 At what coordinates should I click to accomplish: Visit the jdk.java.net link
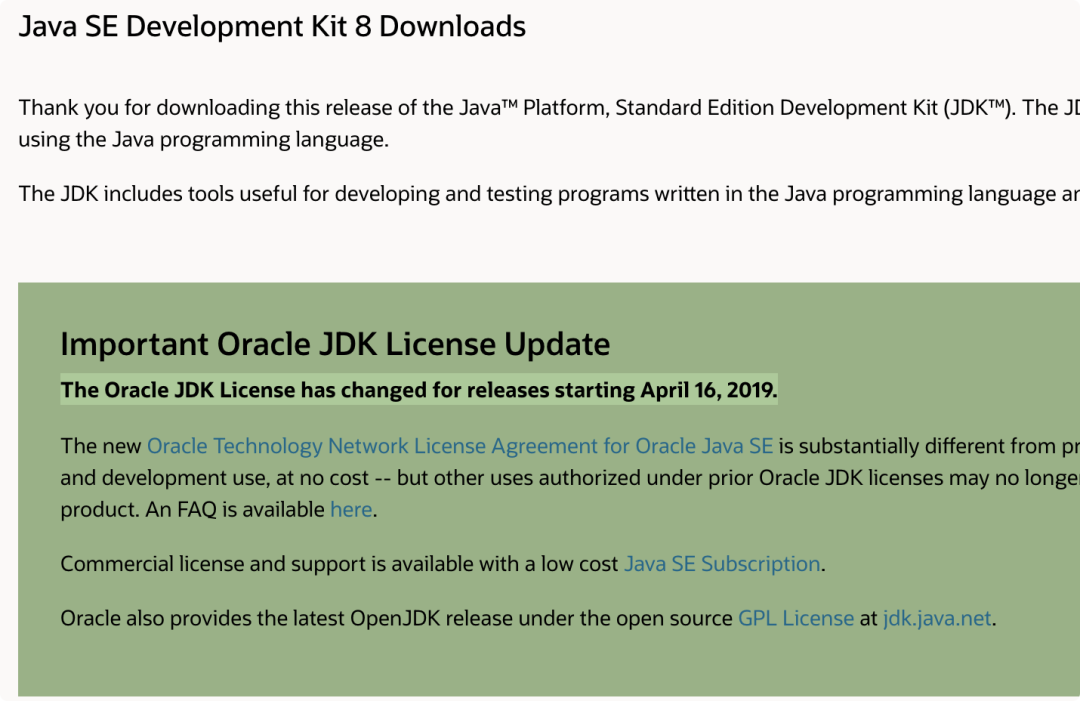(x=937, y=618)
